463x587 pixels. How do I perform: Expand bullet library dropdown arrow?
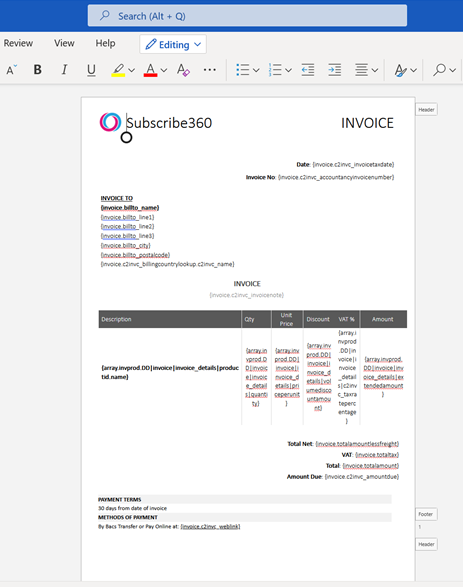tap(256, 70)
